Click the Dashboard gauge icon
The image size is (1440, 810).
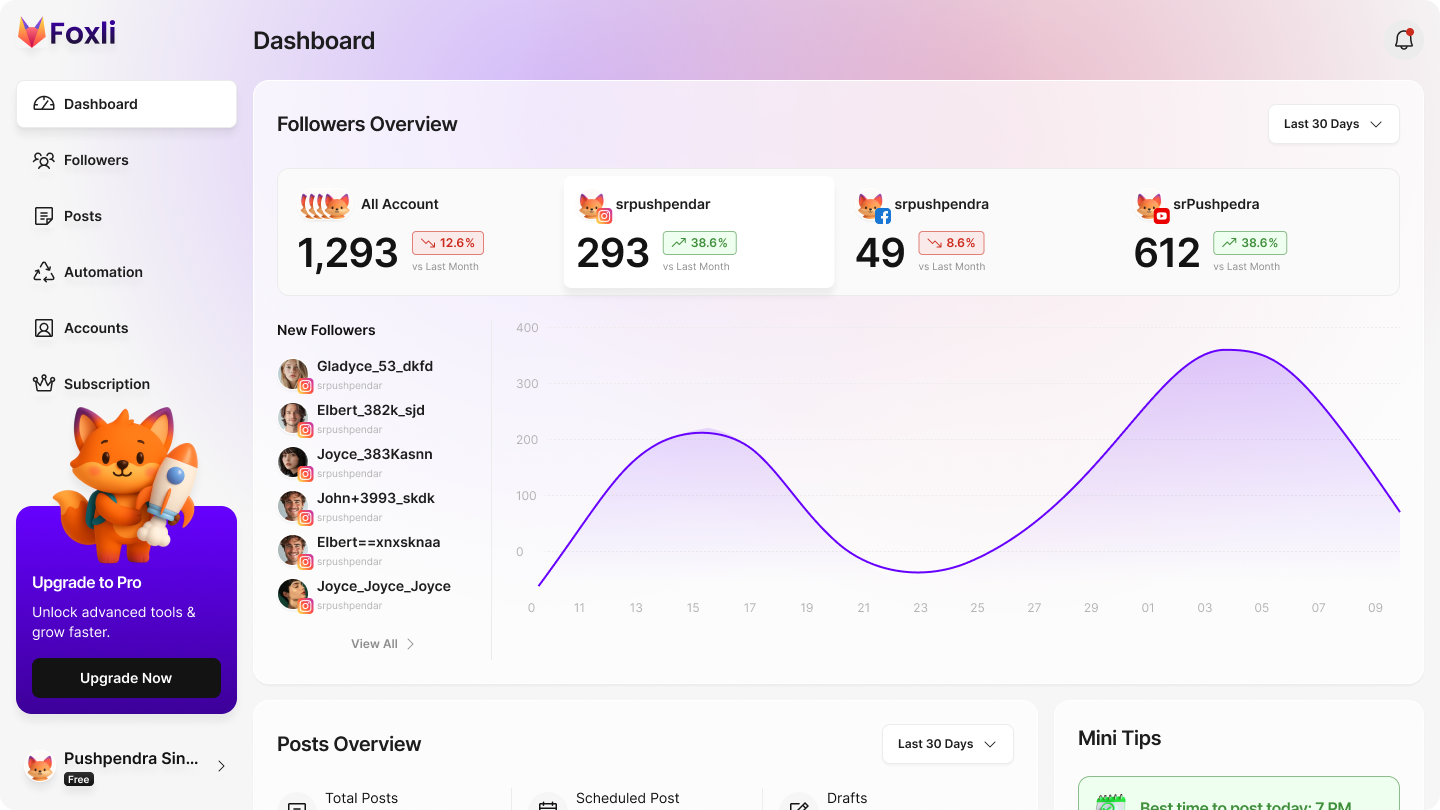click(43, 104)
